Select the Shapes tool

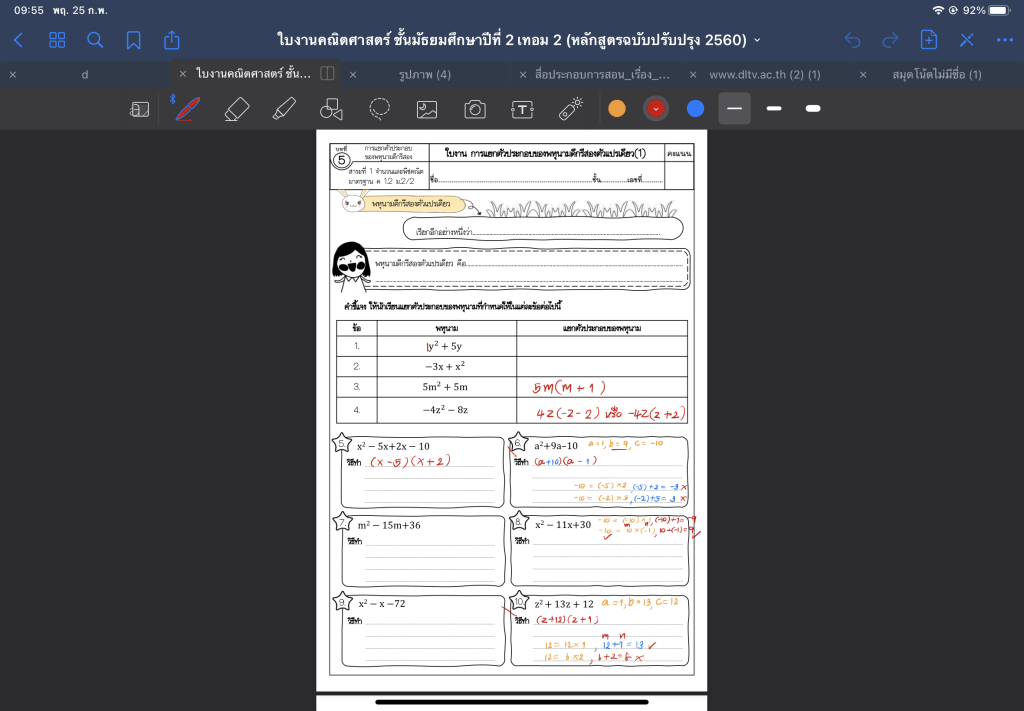tap(331, 109)
